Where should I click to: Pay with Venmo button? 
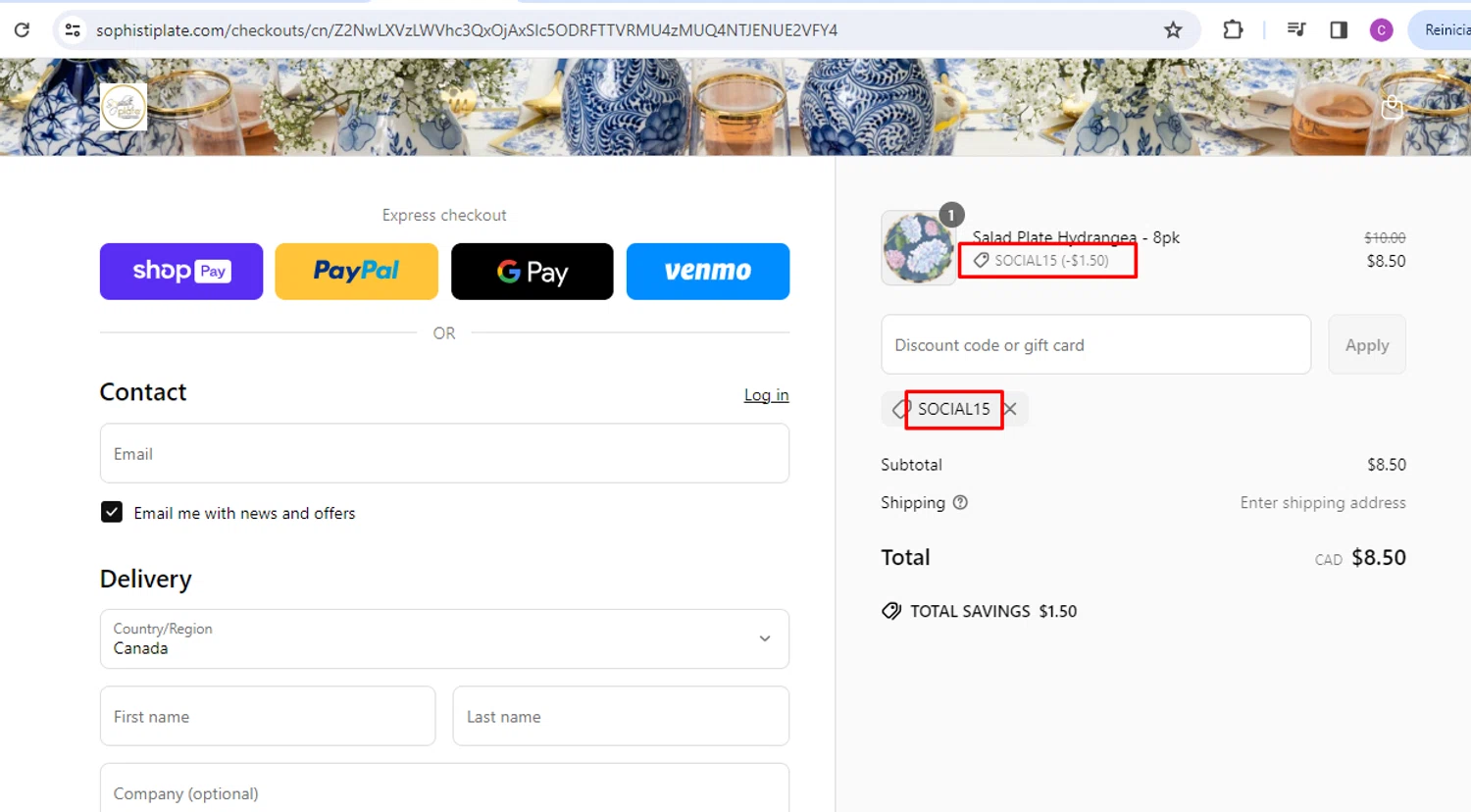click(x=708, y=272)
